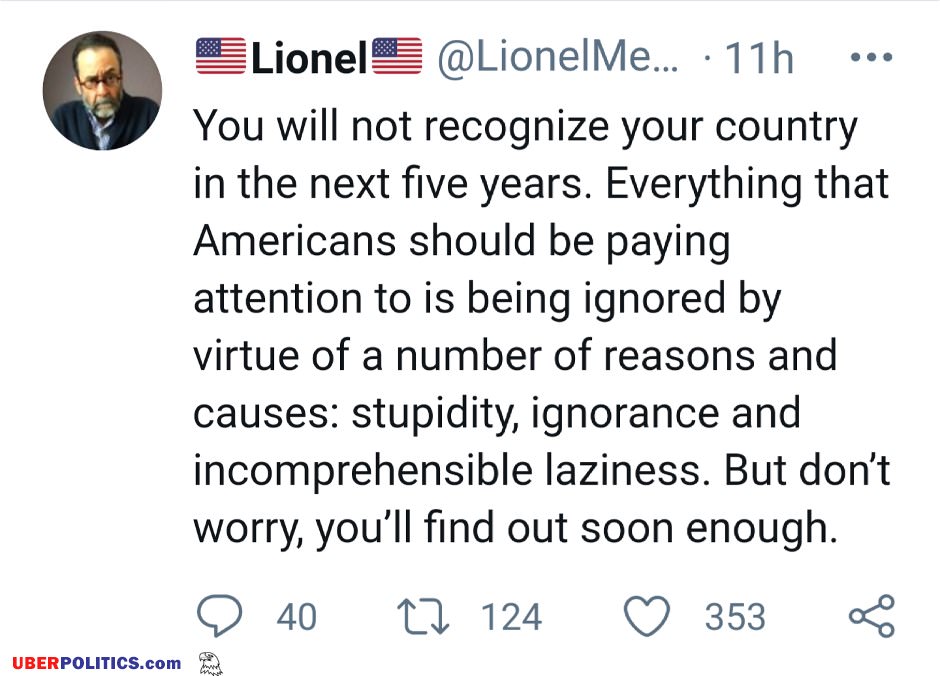The image size is (940, 676).
Task: Retweet using the retweet arrows icon
Action: click(423, 618)
